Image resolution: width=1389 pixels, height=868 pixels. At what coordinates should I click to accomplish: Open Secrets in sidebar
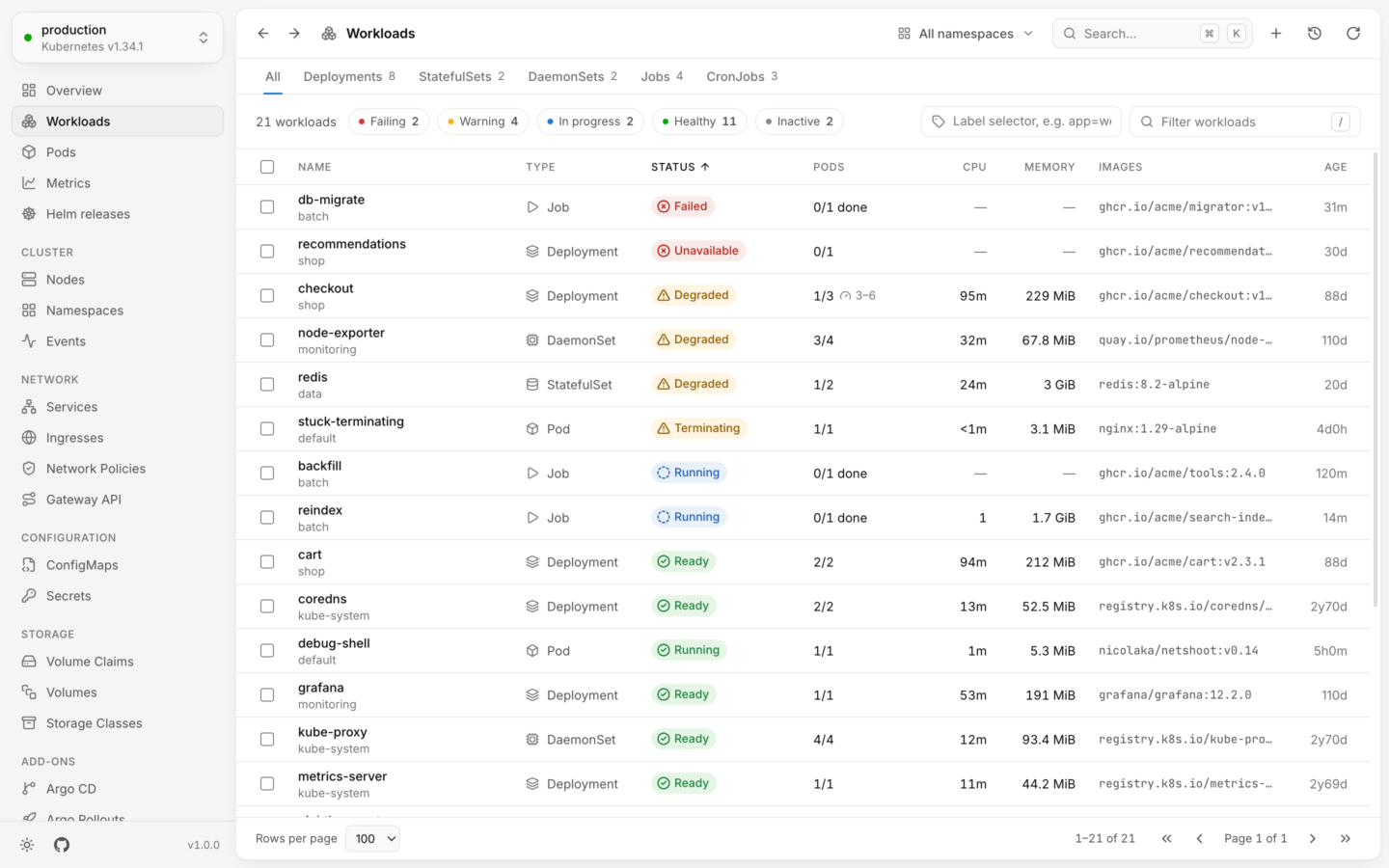118,596
